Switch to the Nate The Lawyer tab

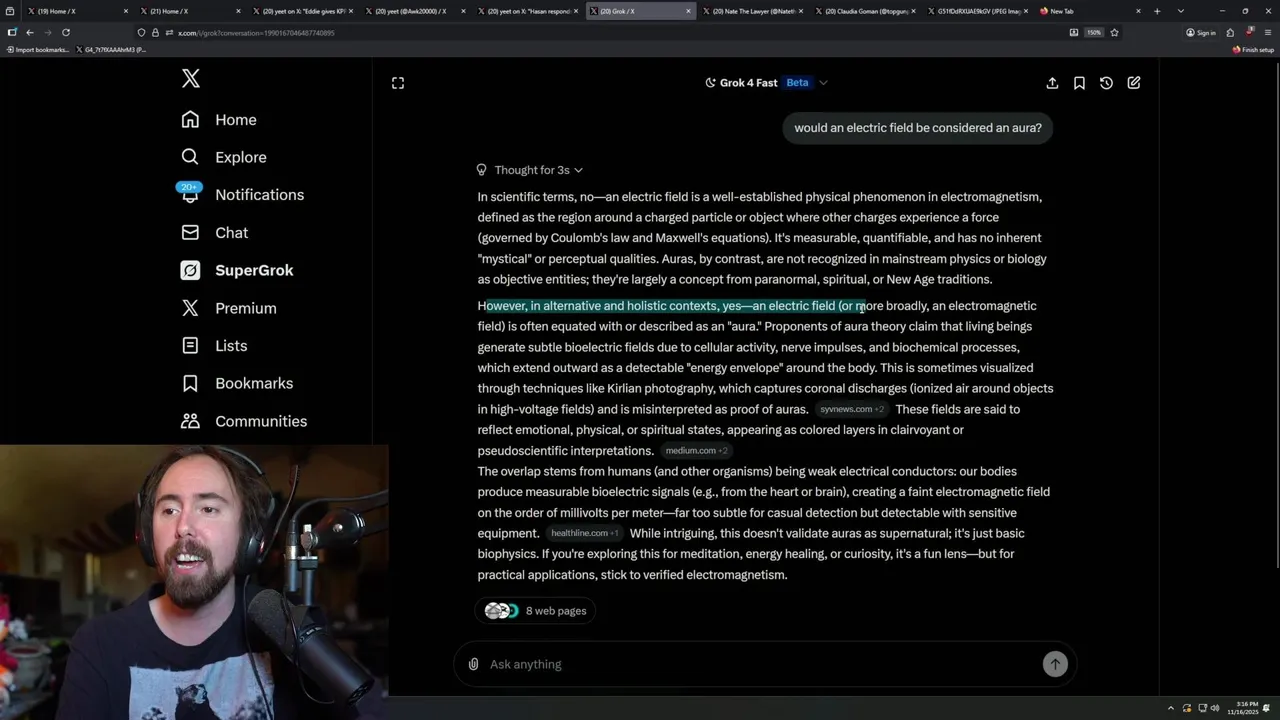752,11
